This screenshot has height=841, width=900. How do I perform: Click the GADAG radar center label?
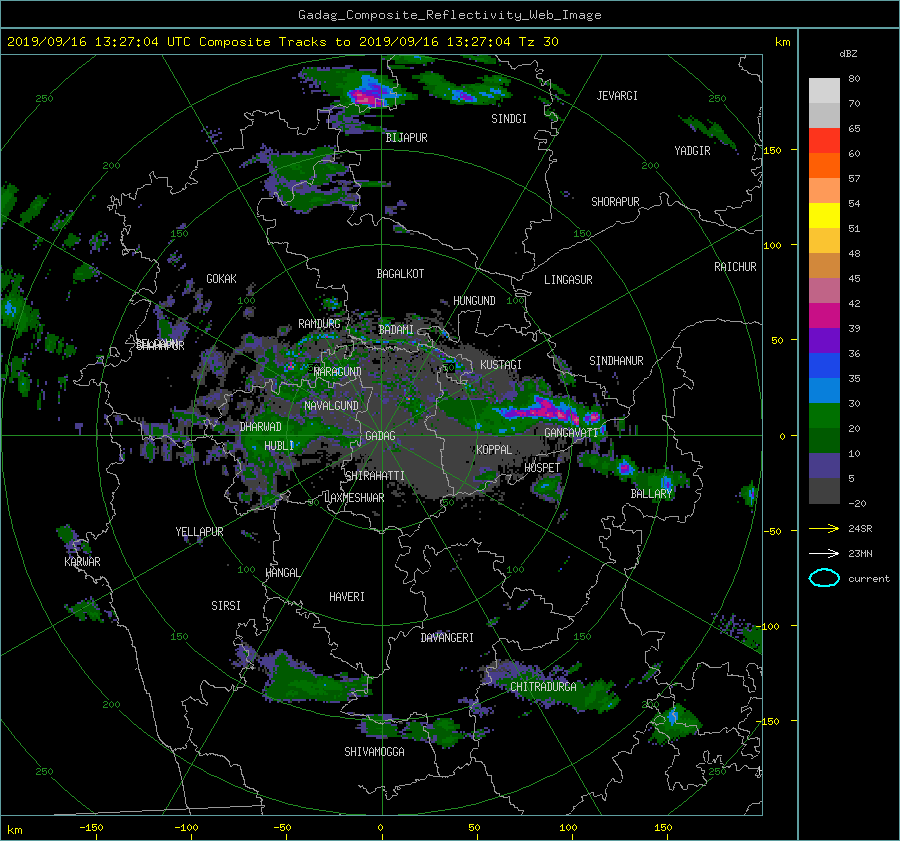click(x=380, y=436)
